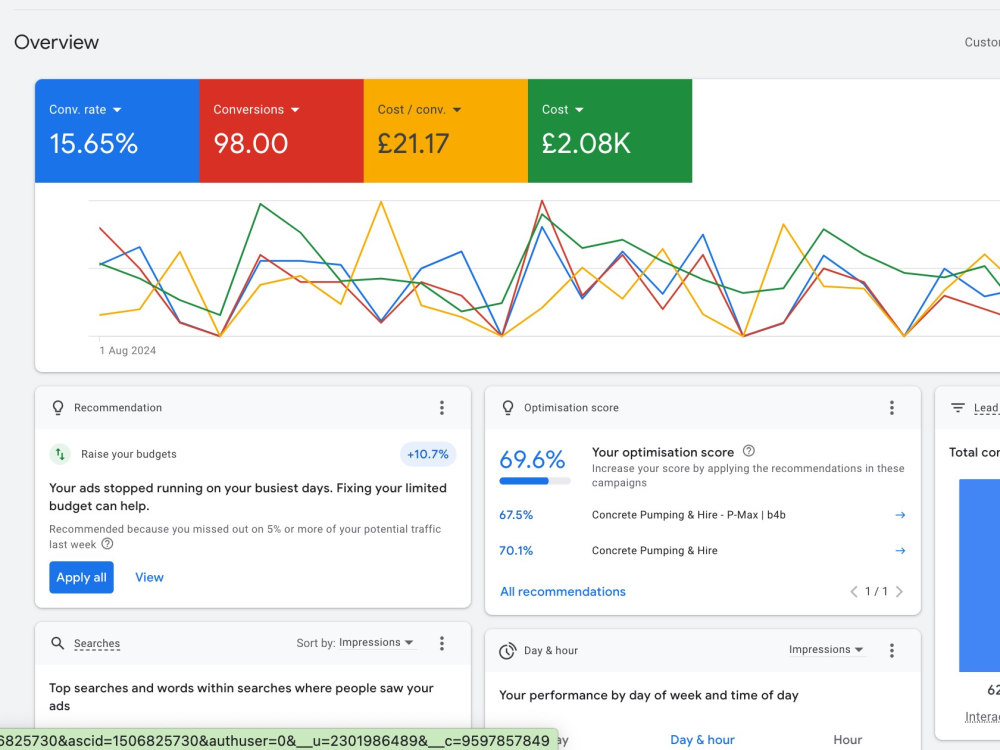This screenshot has height=750, width=1000.
Task: Click the blue 15.65% Conv. rate tile
Action: [x=117, y=131]
